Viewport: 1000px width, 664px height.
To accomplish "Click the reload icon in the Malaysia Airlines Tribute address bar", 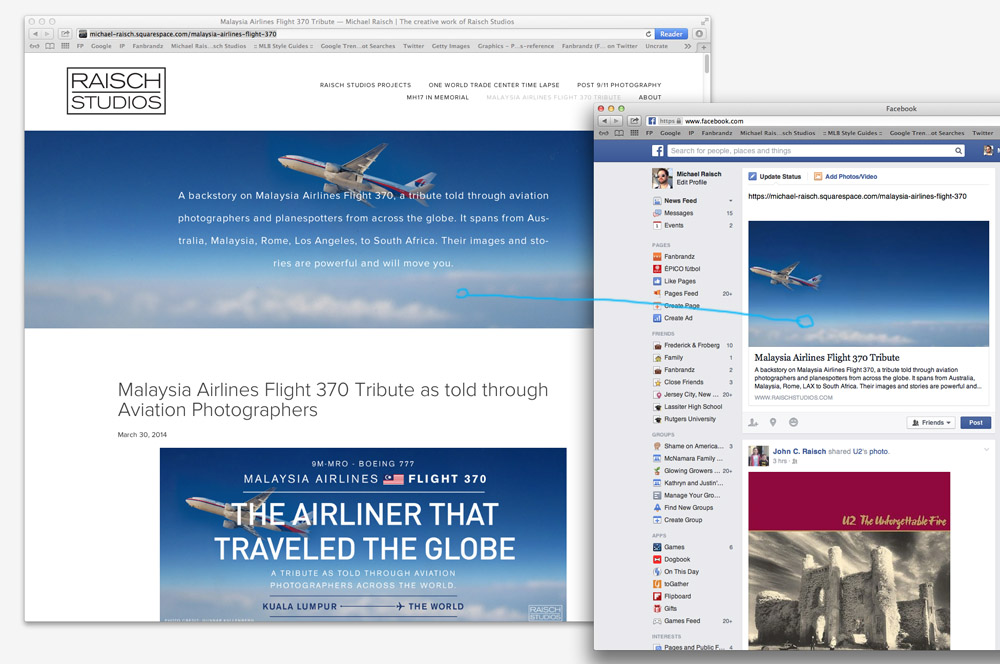I will click(649, 34).
